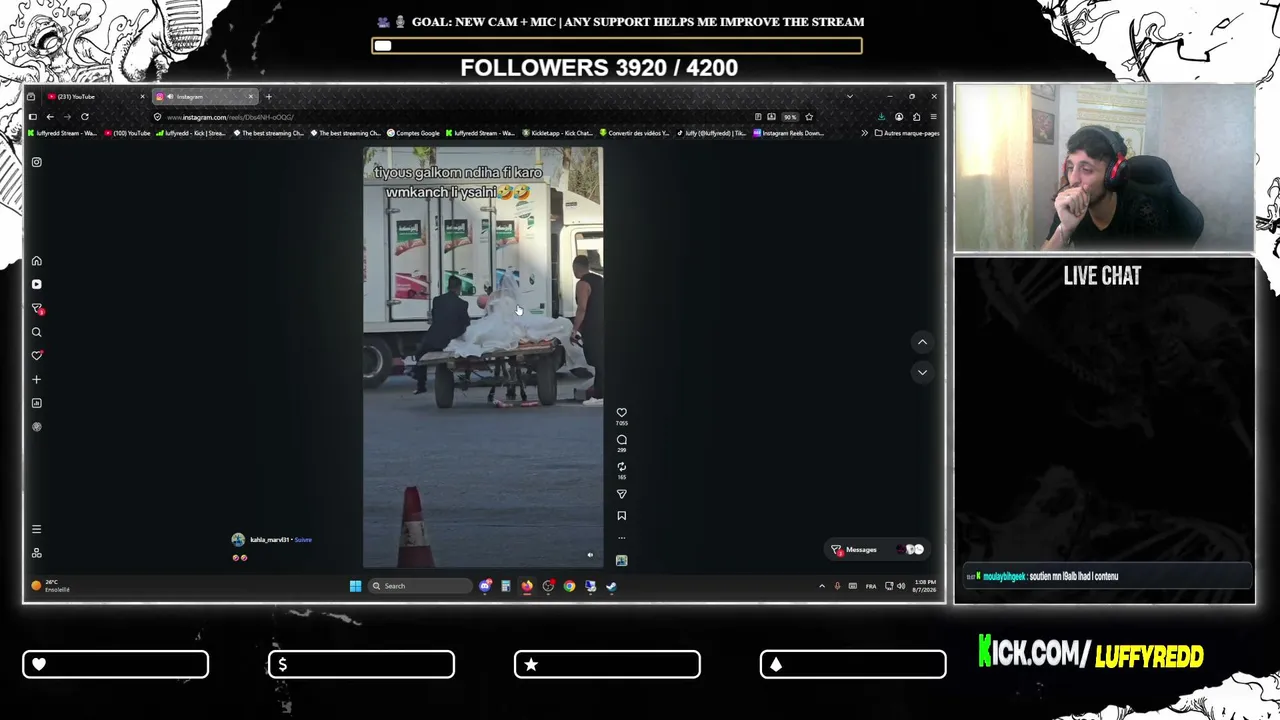The image size is (1280, 720).
Task: Open the browser downloads arrow icon
Action: coord(881,117)
